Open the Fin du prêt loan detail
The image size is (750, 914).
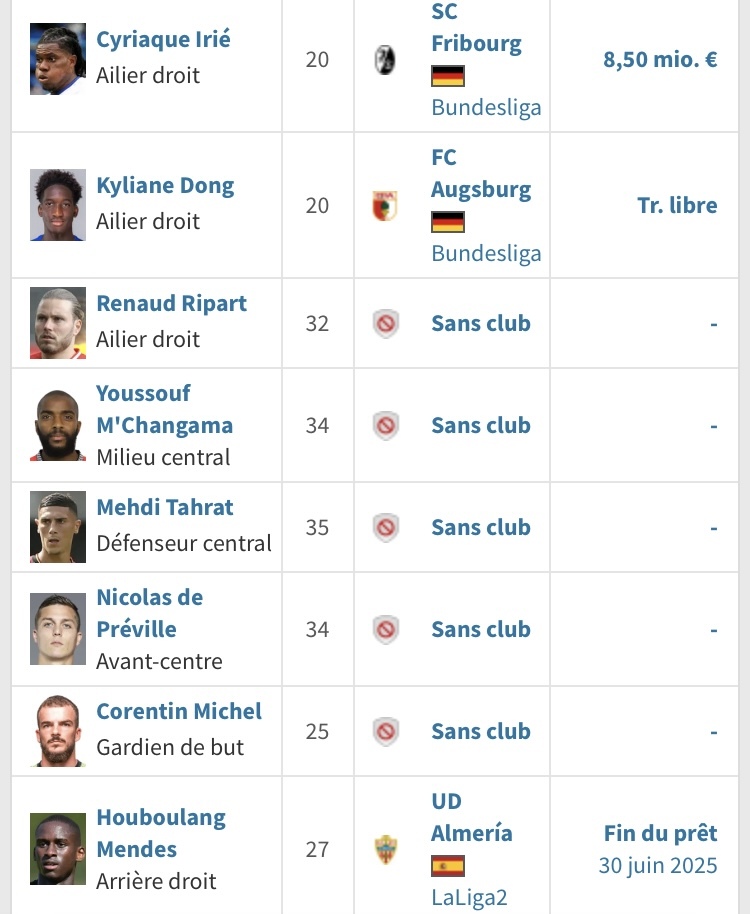point(660,834)
